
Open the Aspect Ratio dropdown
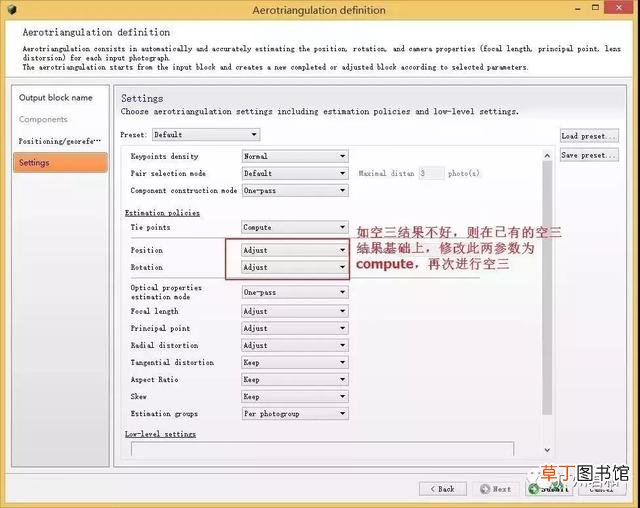coord(295,379)
